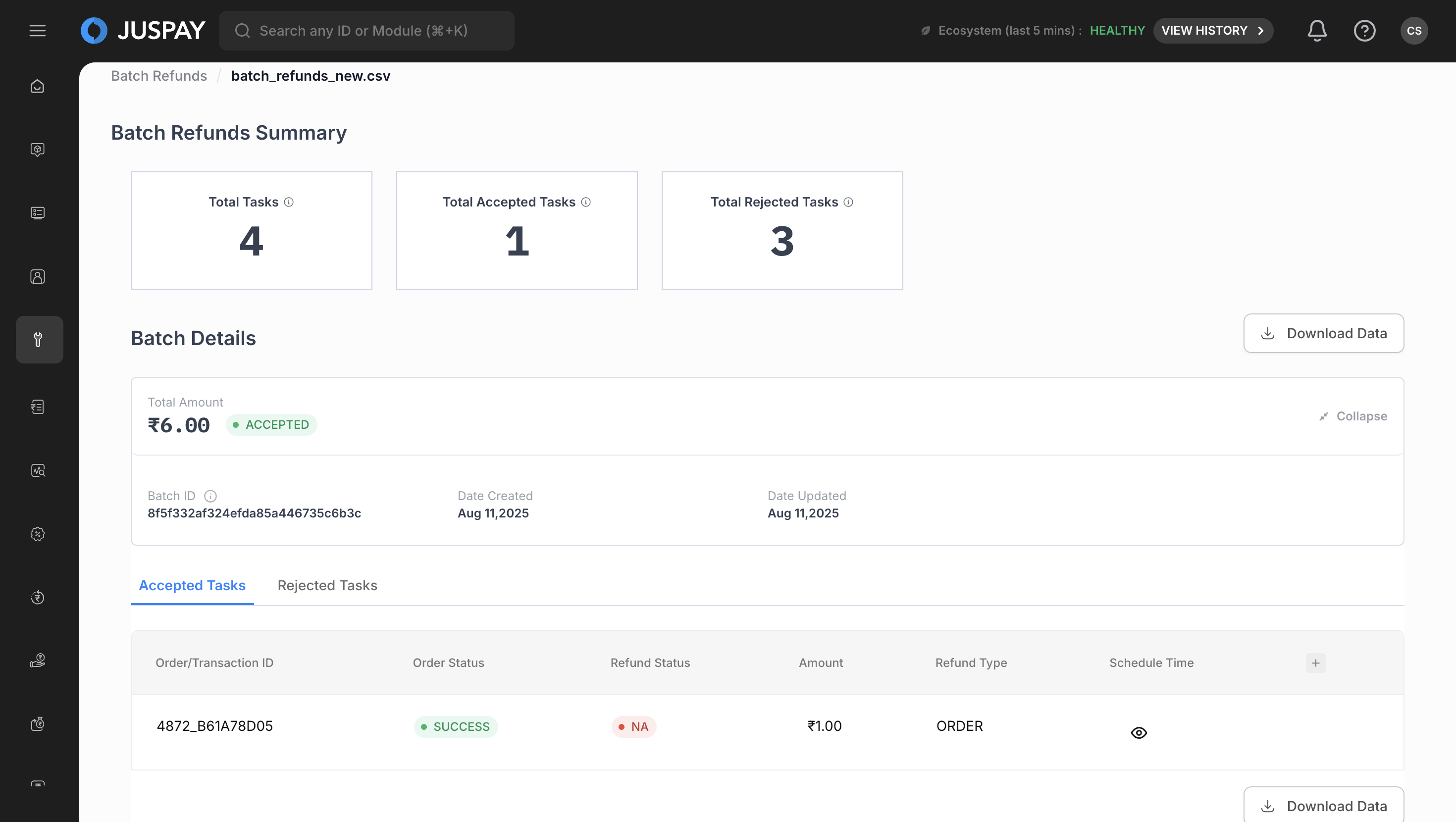This screenshot has height=822, width=1456.
Task: Select the Accepted Tasks tab
Action: click(x=192, y=585)
